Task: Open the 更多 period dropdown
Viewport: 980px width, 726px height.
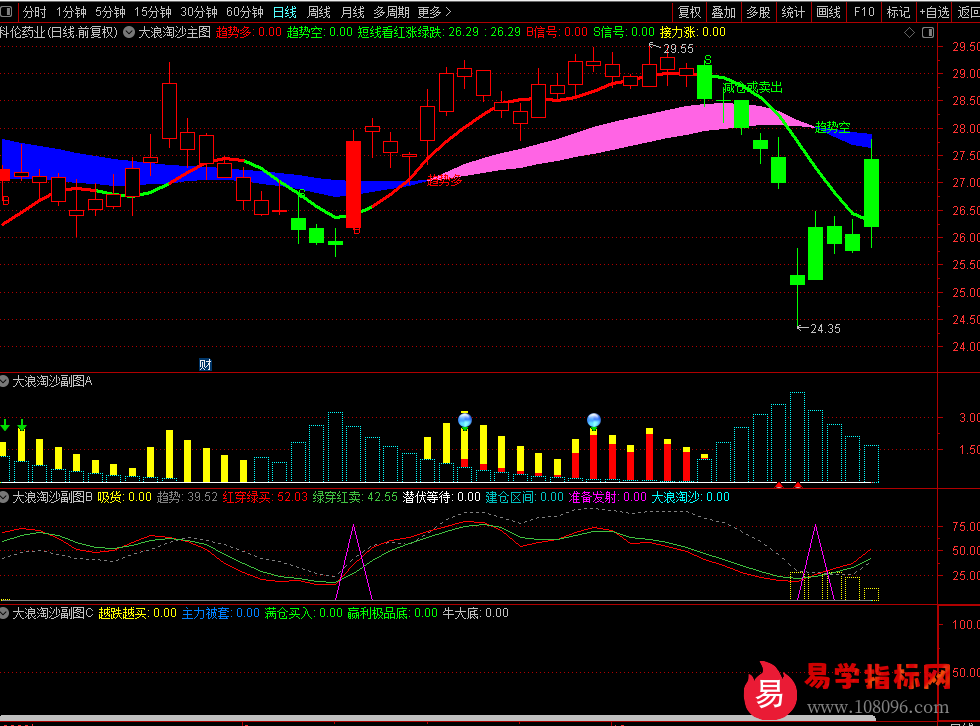Action: [434, 12]
